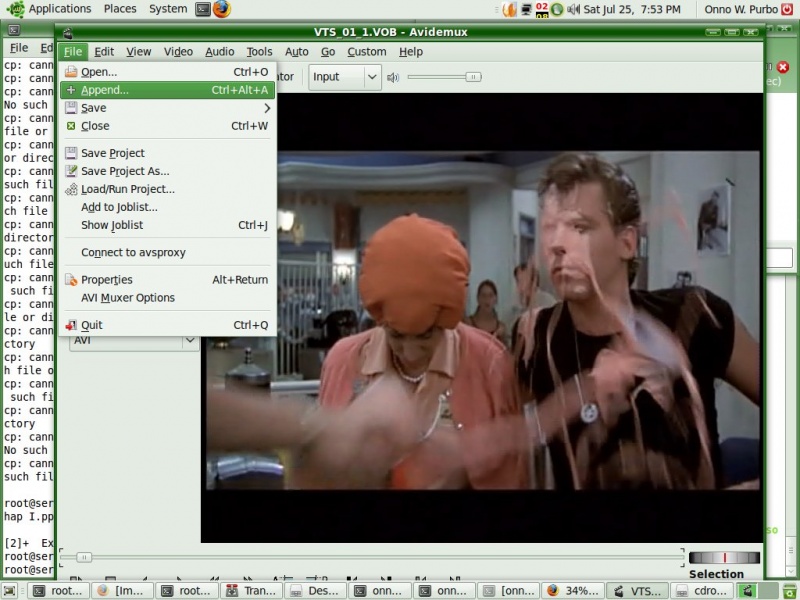Select the Save Project icon
Image resolution: width=800 pixels, height=600 pixels.
pyautogui.click(x=73, y=153)
